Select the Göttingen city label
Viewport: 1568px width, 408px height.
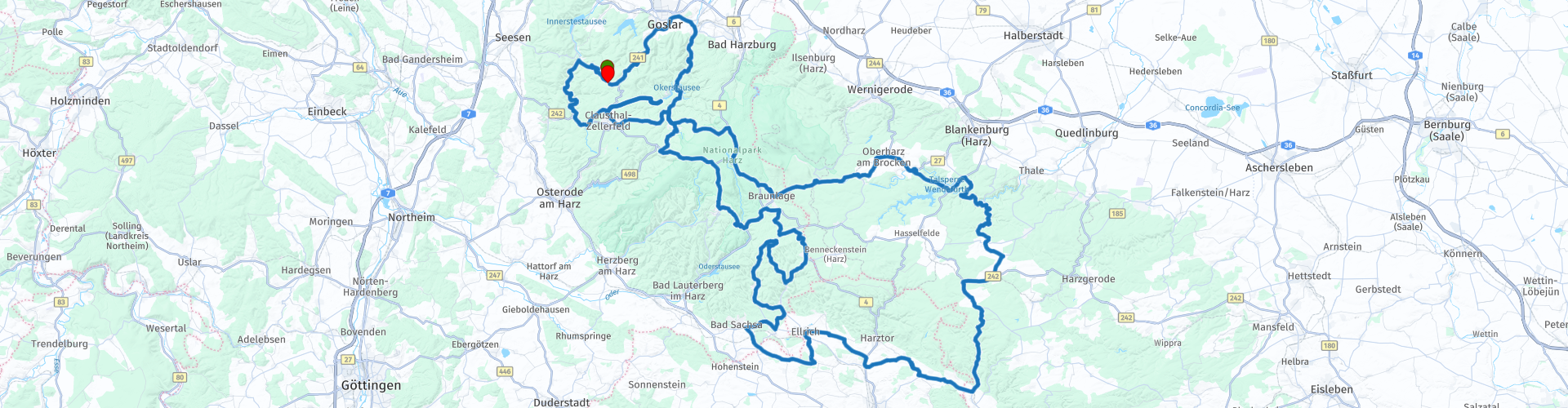(x=371, y=386)
